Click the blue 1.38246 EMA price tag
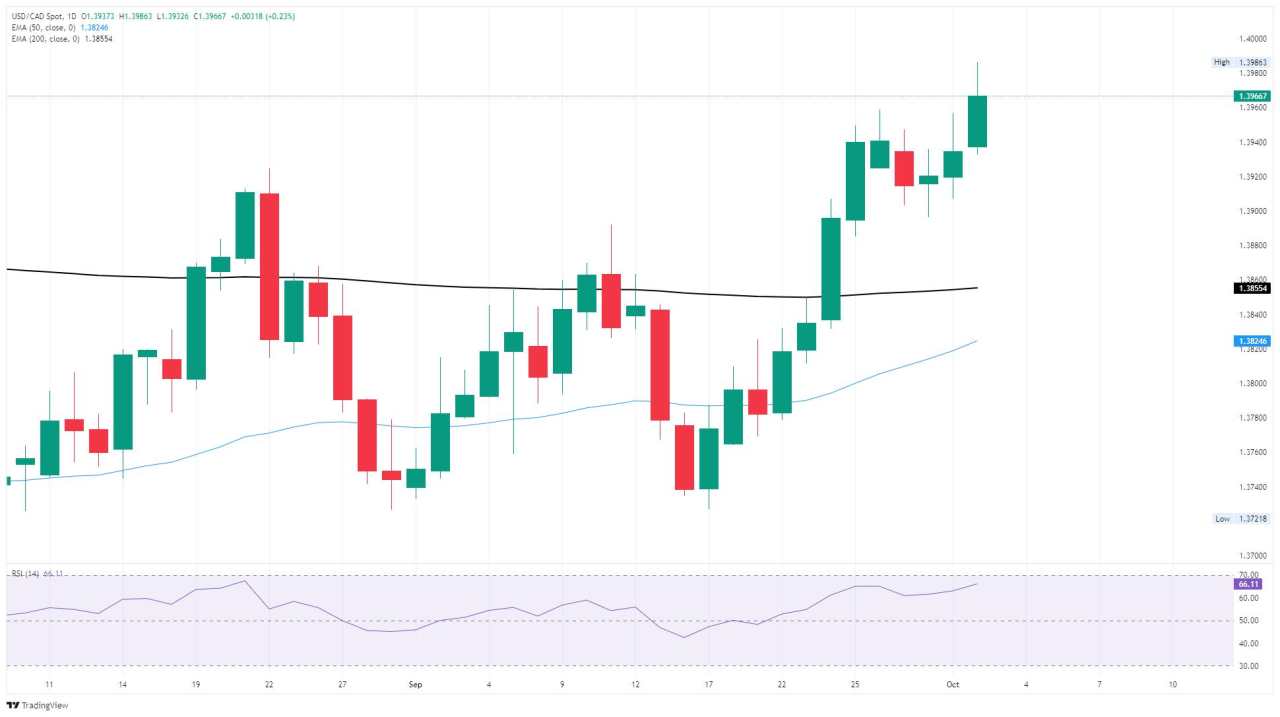This screenshot has width=1280, height=717. [x=1252, y=341]
